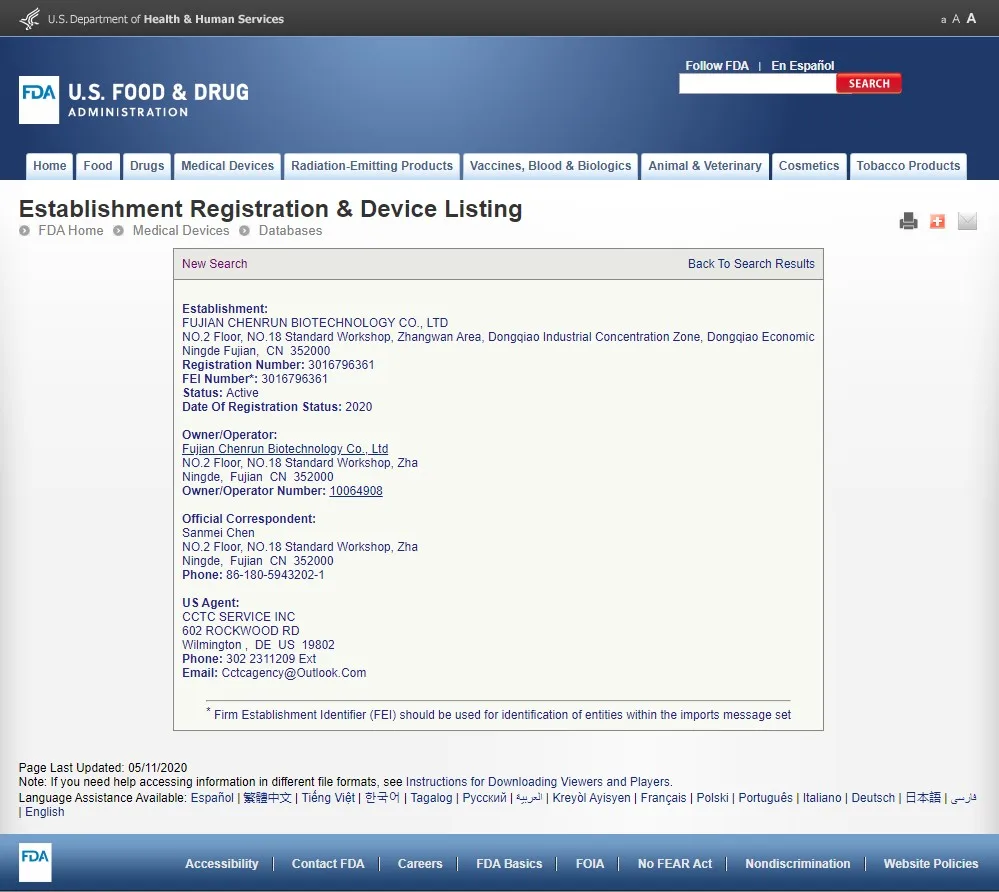Screen dimensions: 999x892
Task: Open Radiation-Emitting Products tab
Action: coord(372,166)
